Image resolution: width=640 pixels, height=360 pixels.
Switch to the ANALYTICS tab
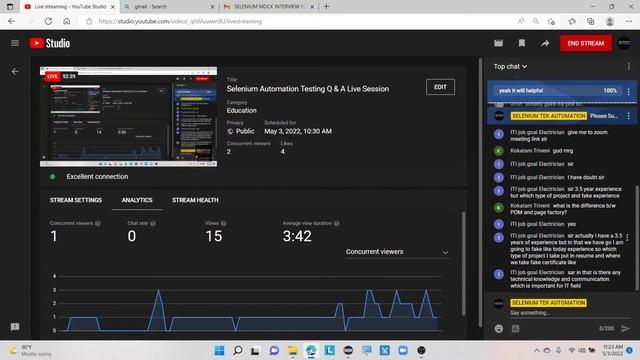(x=137, y=200)
